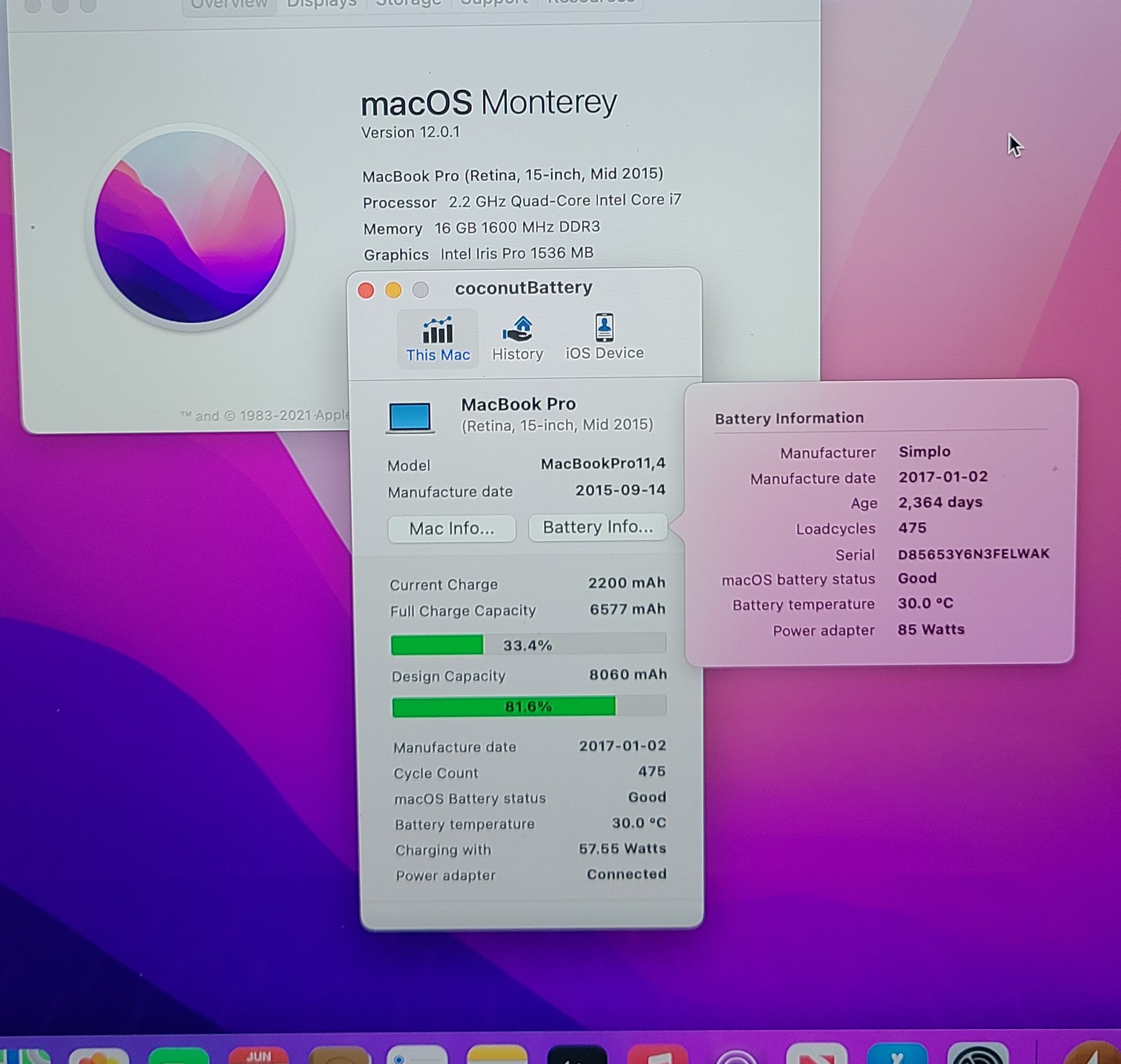Open the black Apple TV icon in the Dock
1121x1064 pixels.
[x=577, y=1055]
